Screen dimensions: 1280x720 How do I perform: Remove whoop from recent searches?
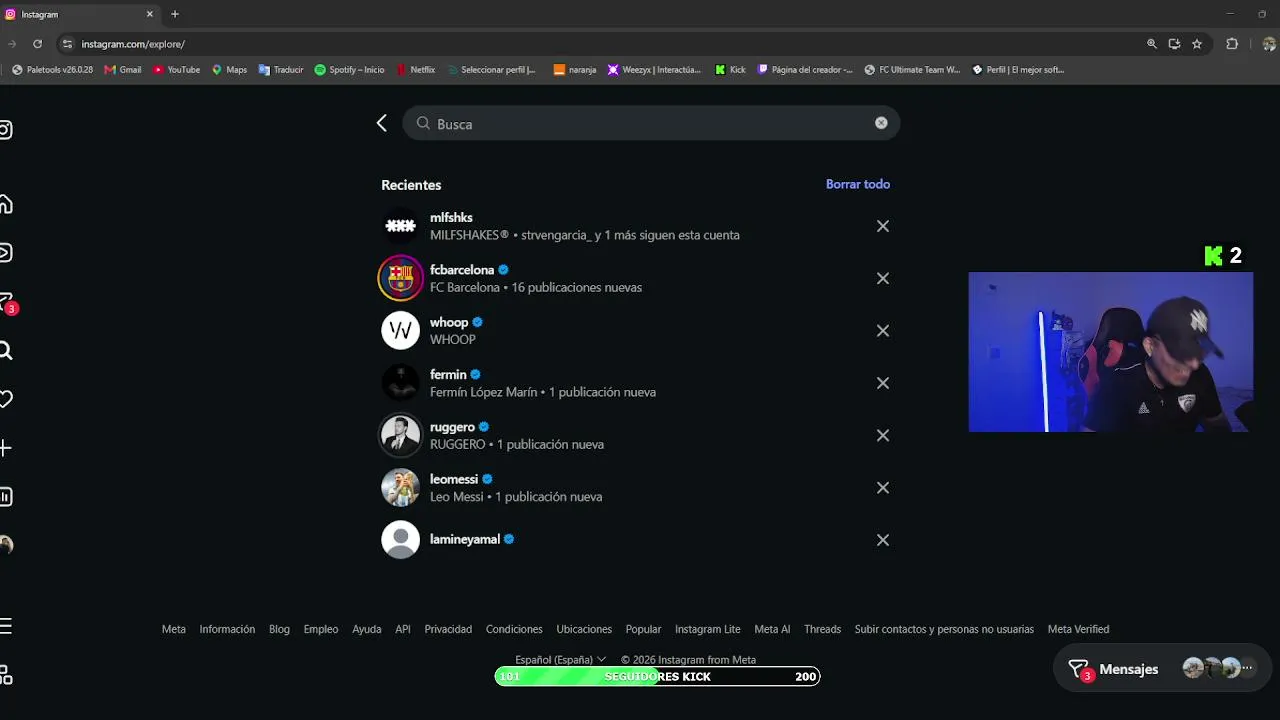tap(883, 330)
